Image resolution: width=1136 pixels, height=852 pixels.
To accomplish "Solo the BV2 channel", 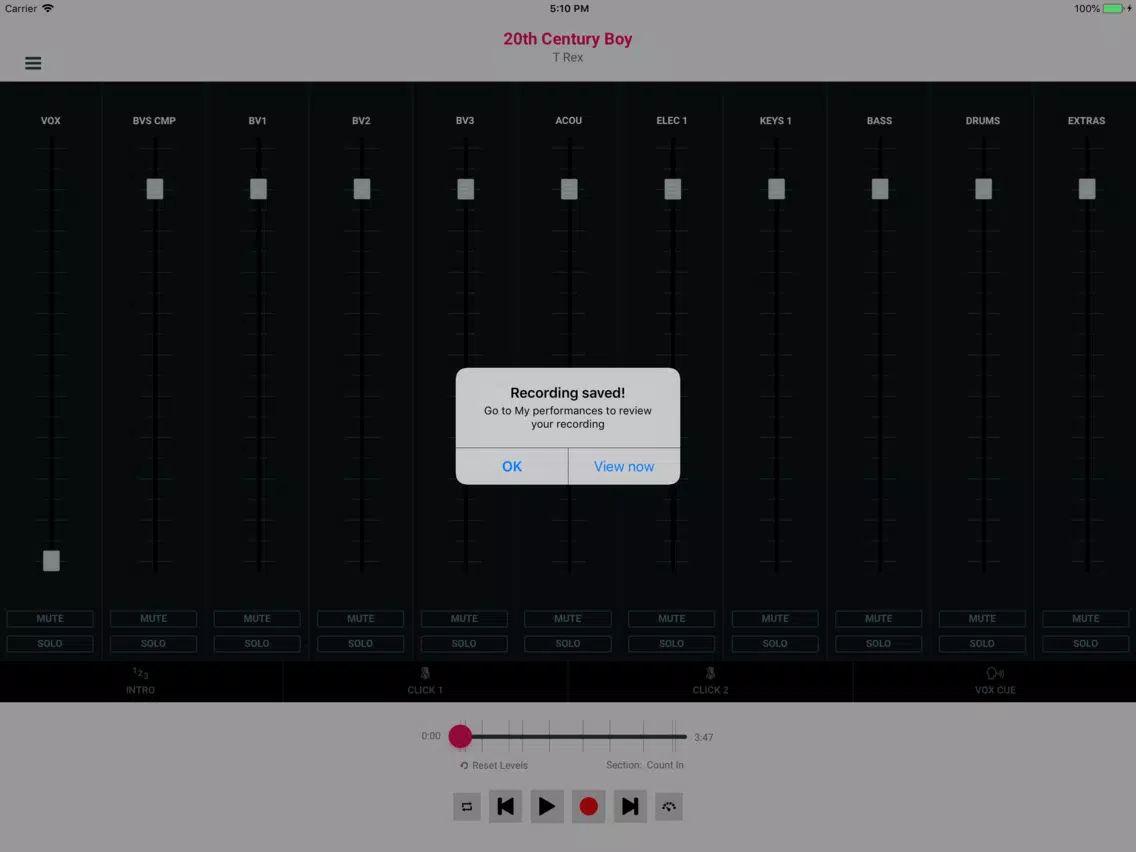I will 361,643.
